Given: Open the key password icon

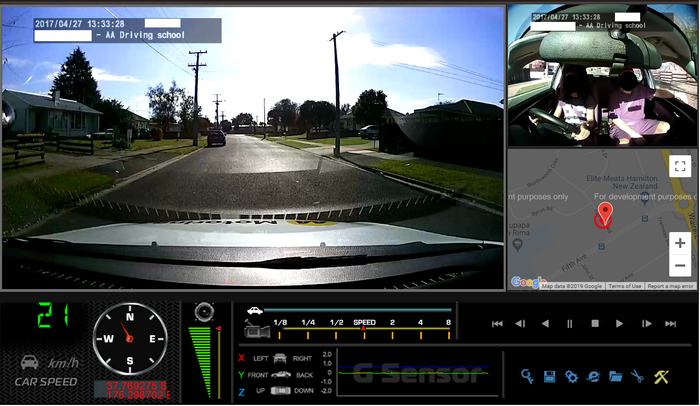Looking at the screenshot, I should [527, 377].
